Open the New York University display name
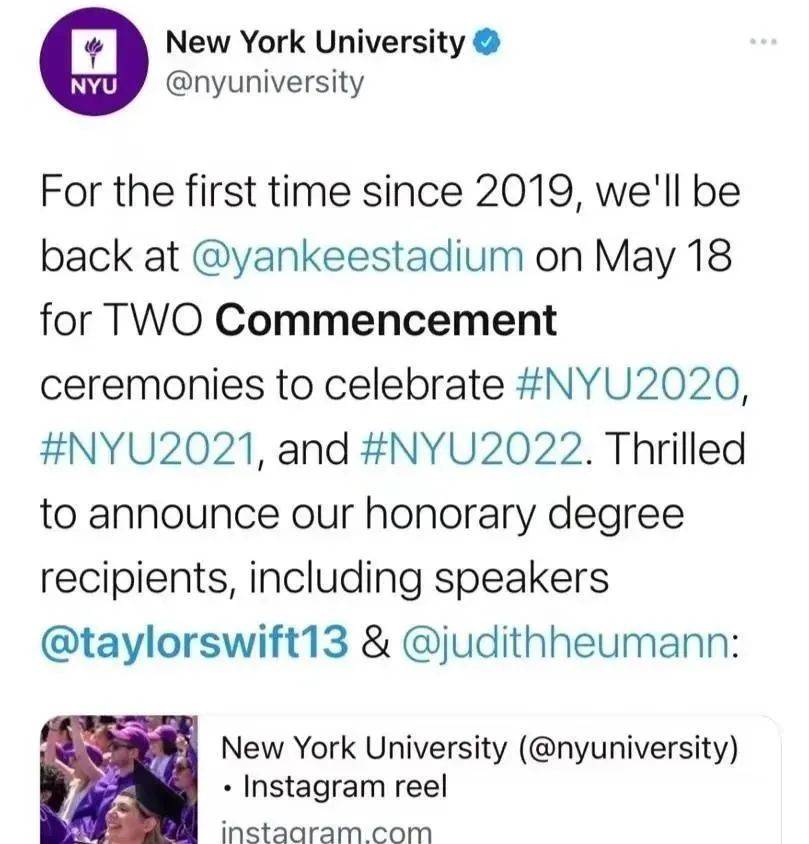Screen dimensions: 809x844 pos(315,43)
